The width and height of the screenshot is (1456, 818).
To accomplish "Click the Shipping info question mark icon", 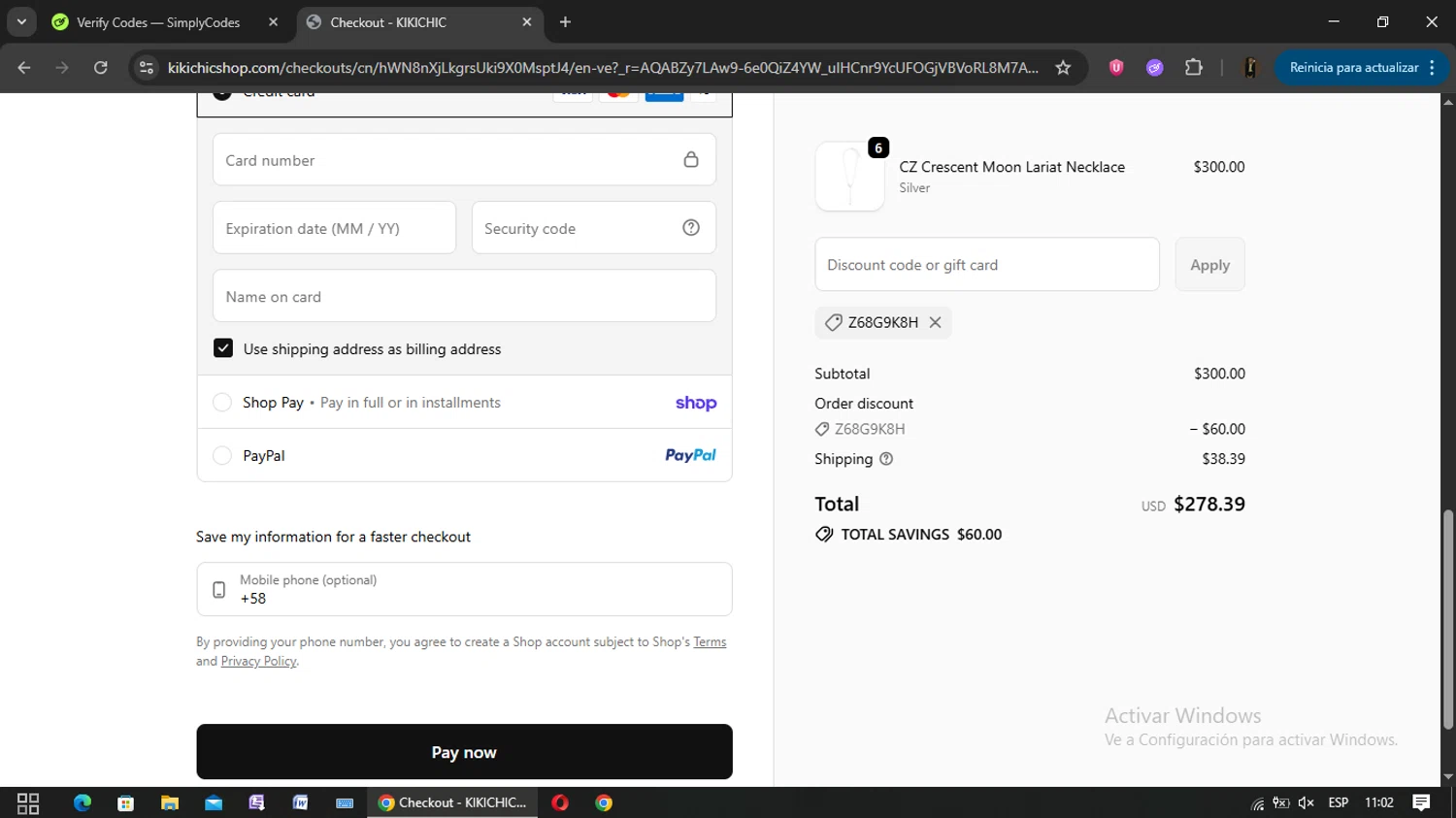I will [886, 459].
